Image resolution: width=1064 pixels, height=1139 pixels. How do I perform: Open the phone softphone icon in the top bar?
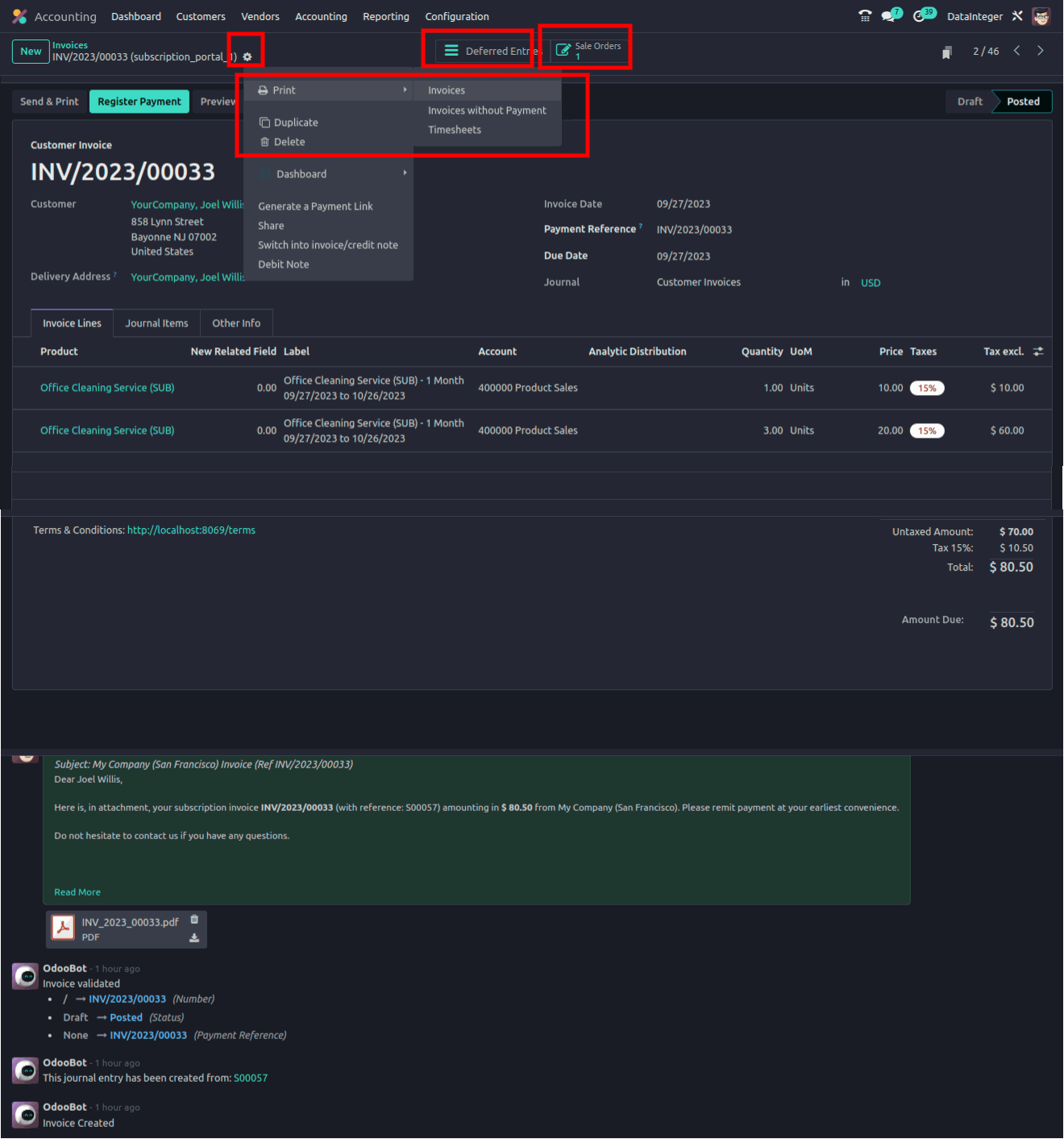pyautogui.click(x=864, y=15)
